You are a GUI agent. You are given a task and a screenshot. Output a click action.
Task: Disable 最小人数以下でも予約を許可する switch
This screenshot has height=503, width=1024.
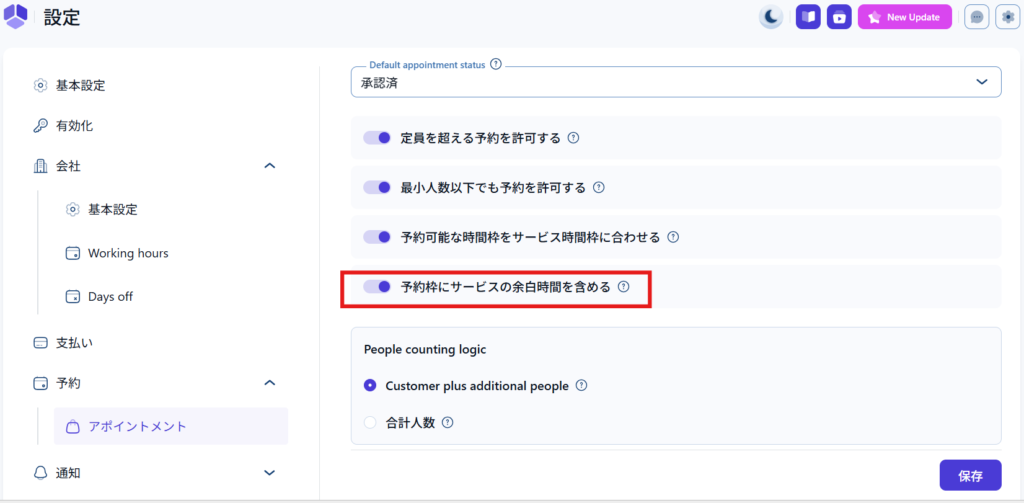point(377,188)
